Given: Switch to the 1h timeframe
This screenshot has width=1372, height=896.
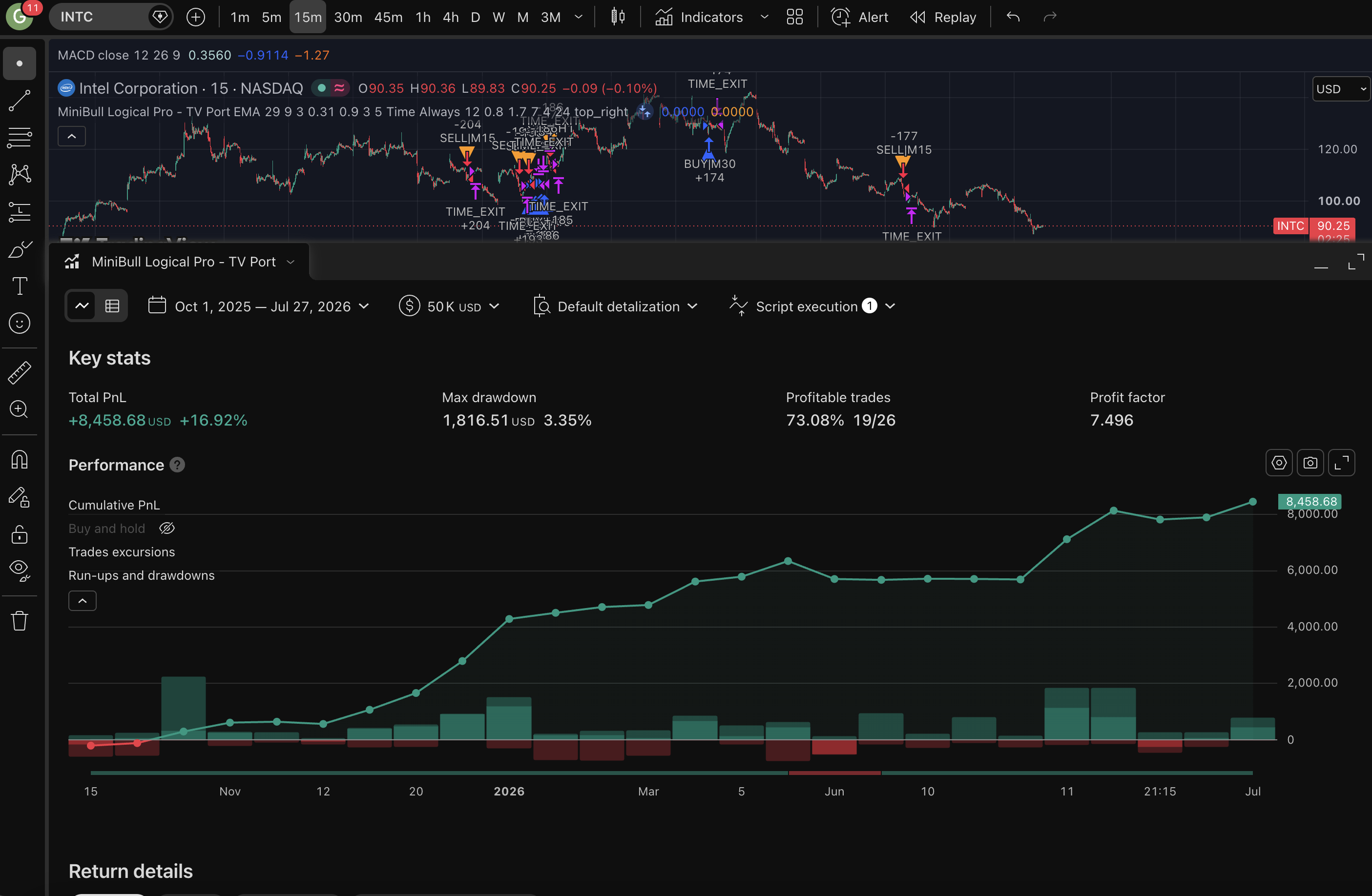Looking at the screenshot, I should tap(423, 17).
